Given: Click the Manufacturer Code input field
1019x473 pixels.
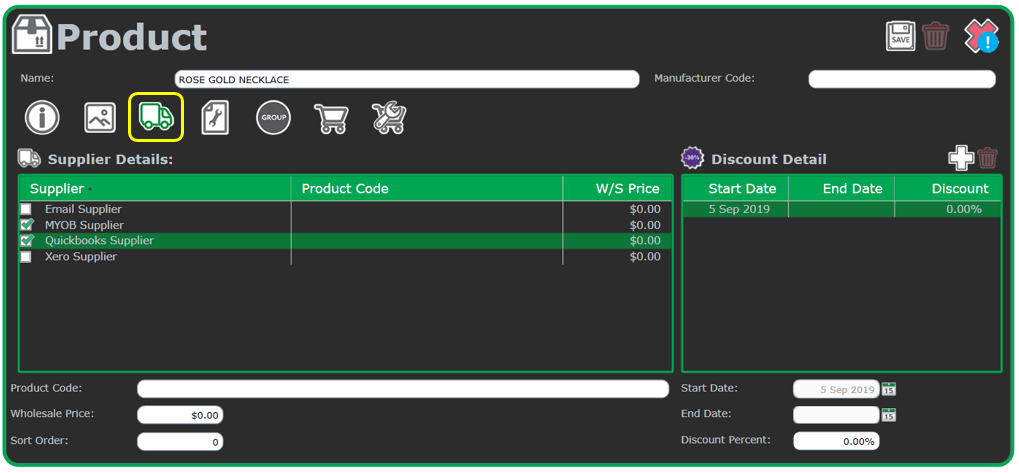Looking at the screenshot, I should click(902, 79).
